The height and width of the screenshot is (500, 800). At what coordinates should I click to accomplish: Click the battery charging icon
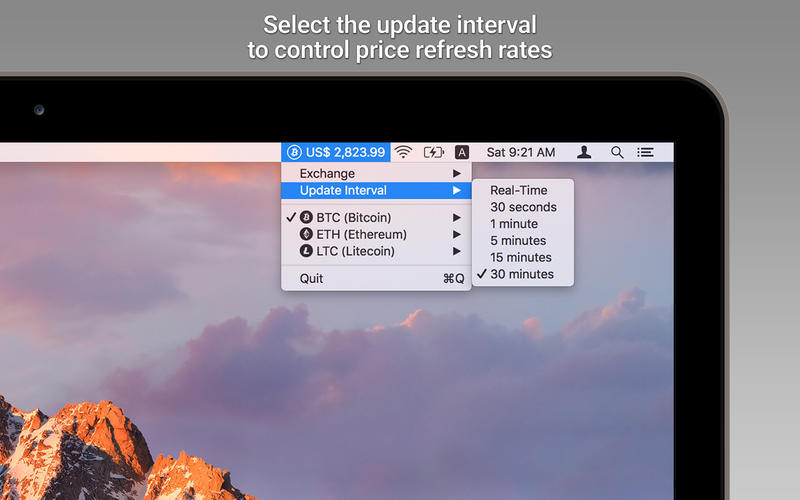click(x=433, y=152)
